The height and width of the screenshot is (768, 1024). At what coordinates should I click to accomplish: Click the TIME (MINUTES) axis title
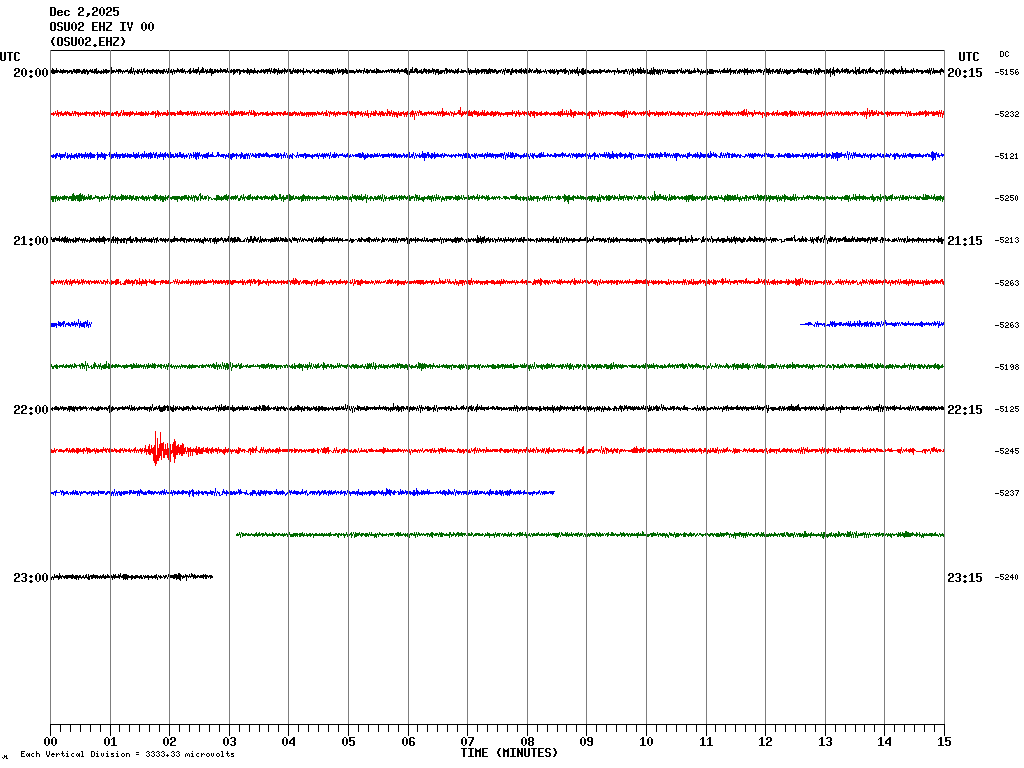509,753
